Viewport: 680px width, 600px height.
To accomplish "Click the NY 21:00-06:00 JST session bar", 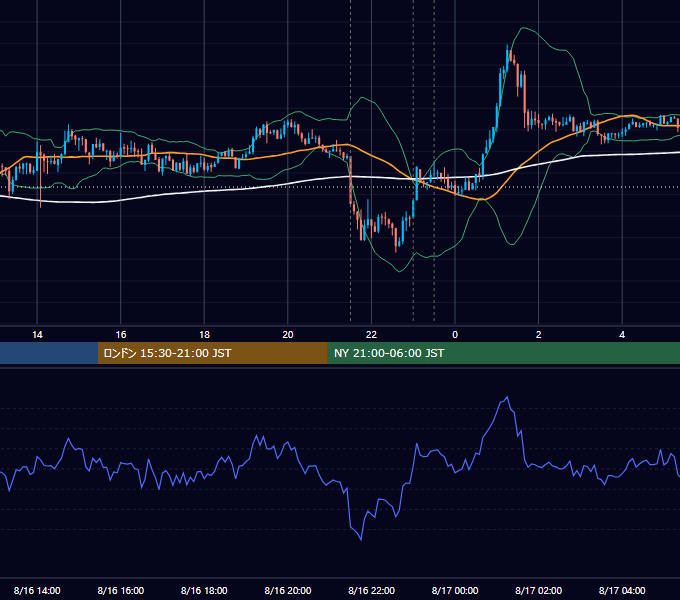I will [x=503, y=353].
